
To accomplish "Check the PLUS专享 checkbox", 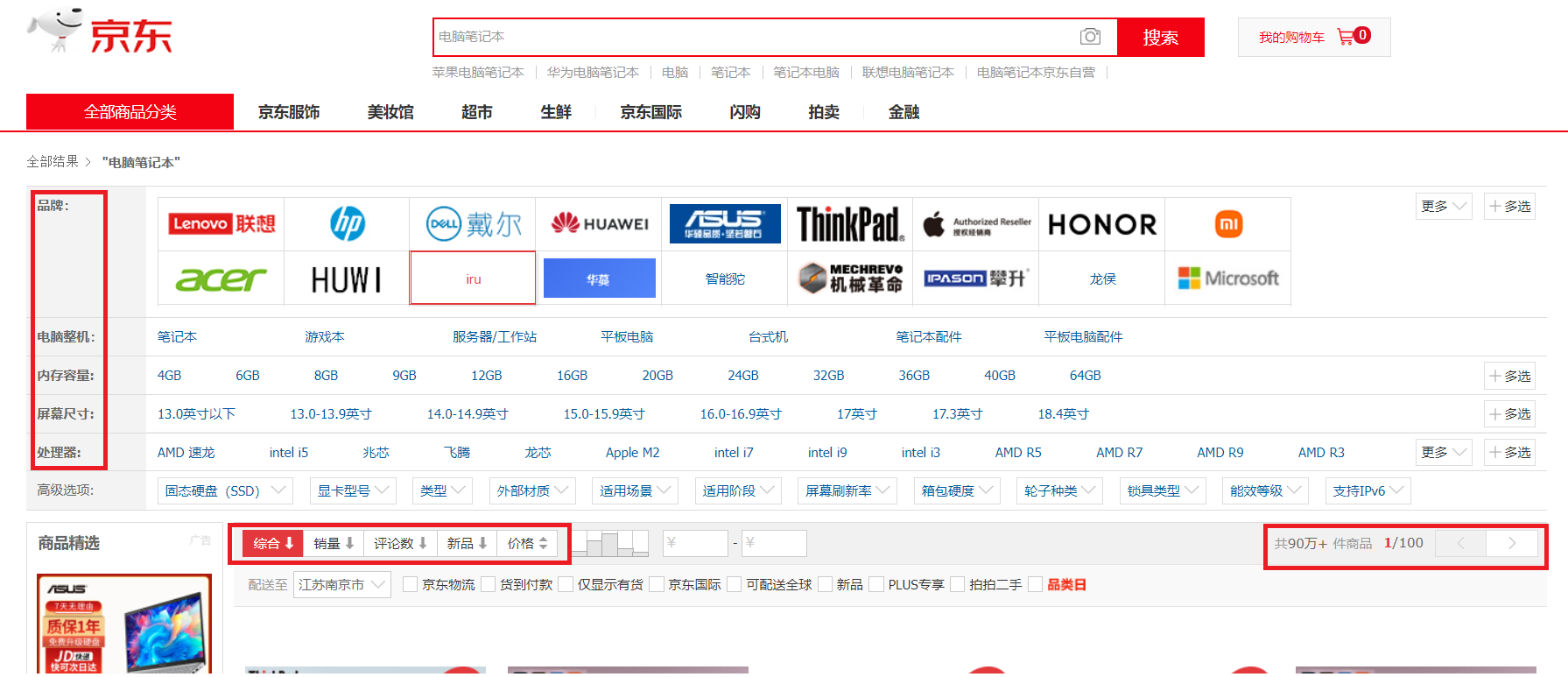I will 876,585.
